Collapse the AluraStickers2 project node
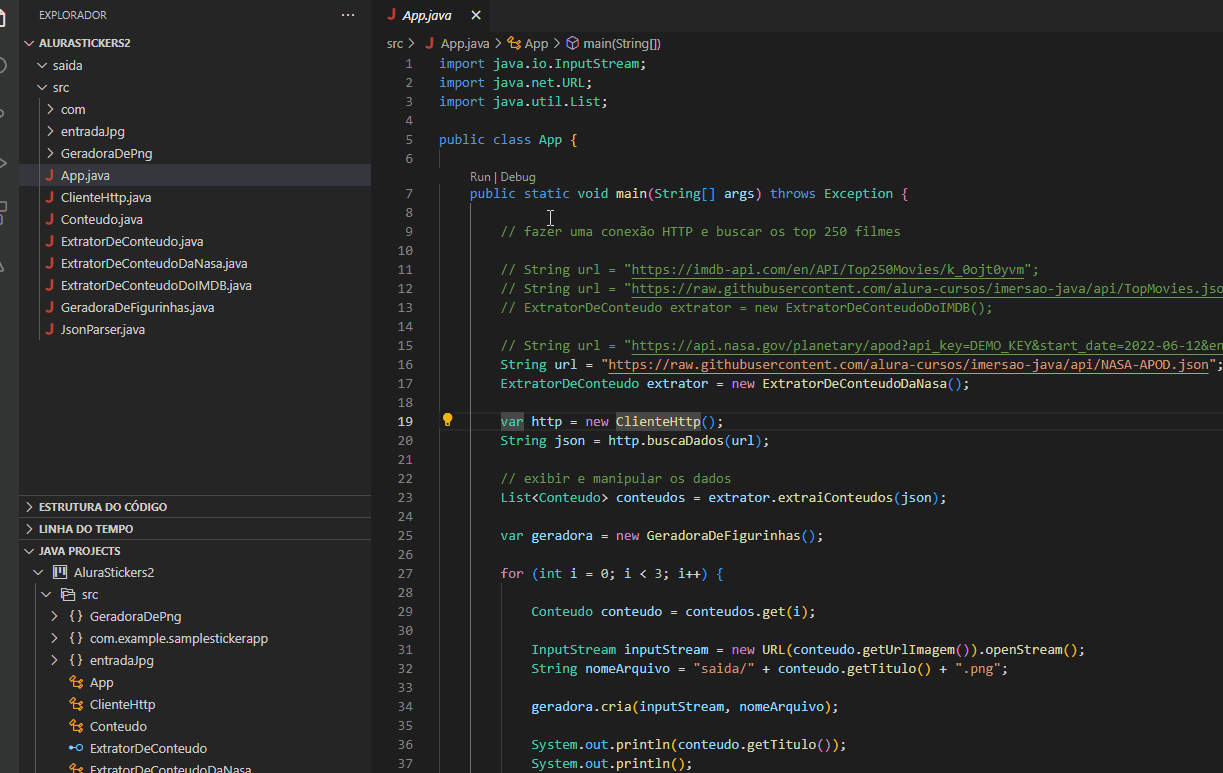This screenshot has height=773, width=1223. tap(38, 572)
